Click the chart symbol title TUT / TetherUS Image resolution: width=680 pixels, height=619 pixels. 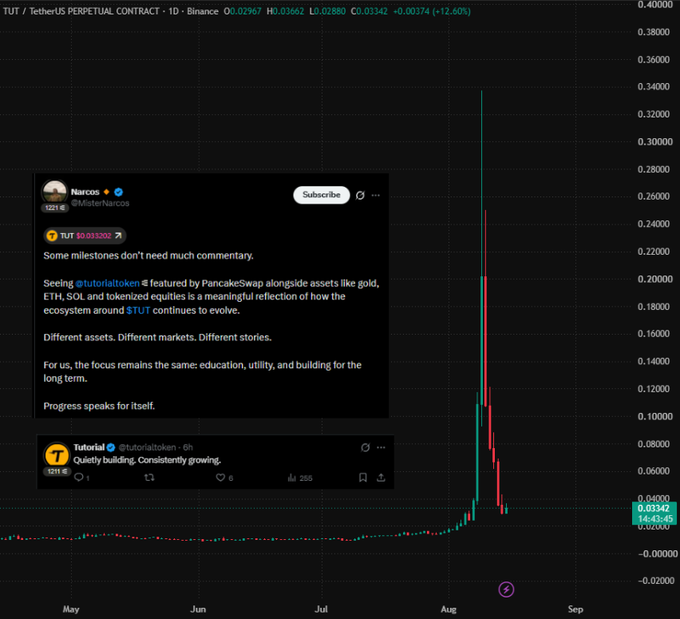click(81, 11)
